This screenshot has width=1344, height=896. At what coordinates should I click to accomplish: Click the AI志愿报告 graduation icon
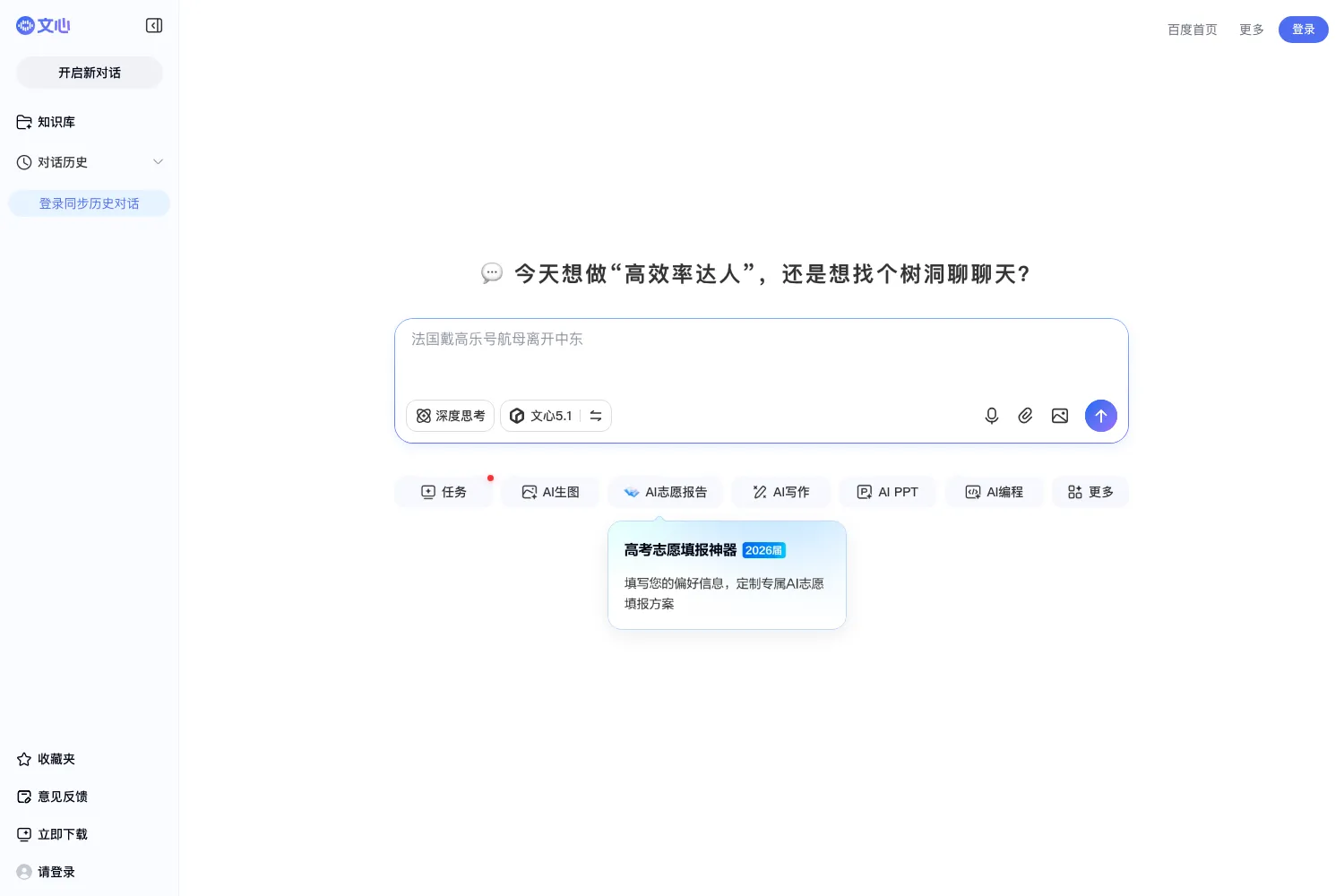632,492
